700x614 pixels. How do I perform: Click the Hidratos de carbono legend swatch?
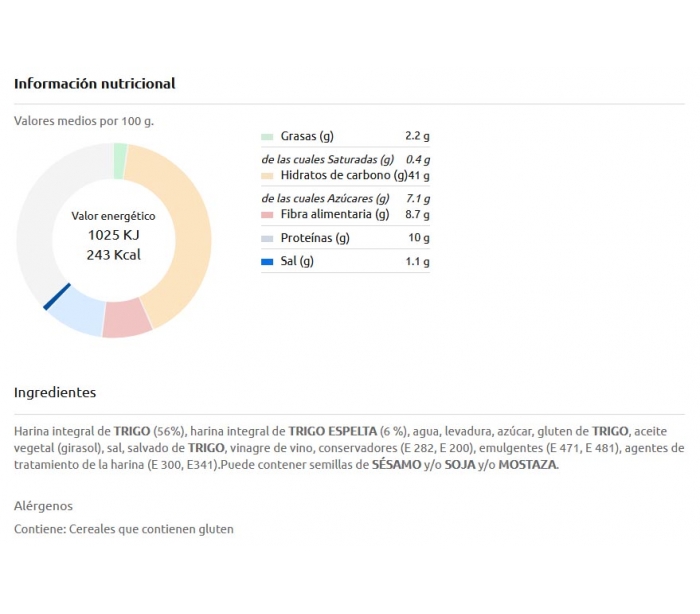(267, 176)
